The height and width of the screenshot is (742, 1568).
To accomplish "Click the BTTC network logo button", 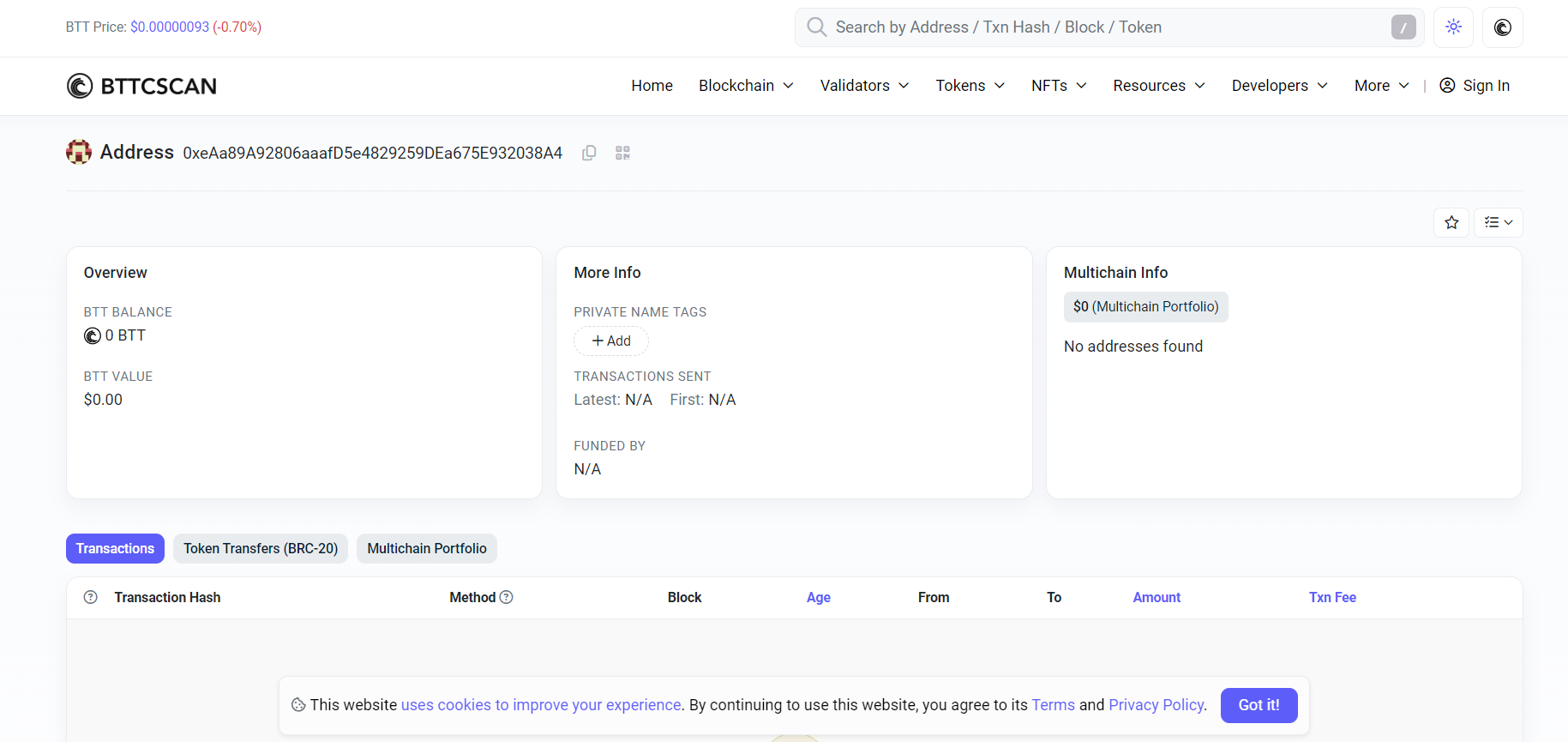I will pos(1502,27).
